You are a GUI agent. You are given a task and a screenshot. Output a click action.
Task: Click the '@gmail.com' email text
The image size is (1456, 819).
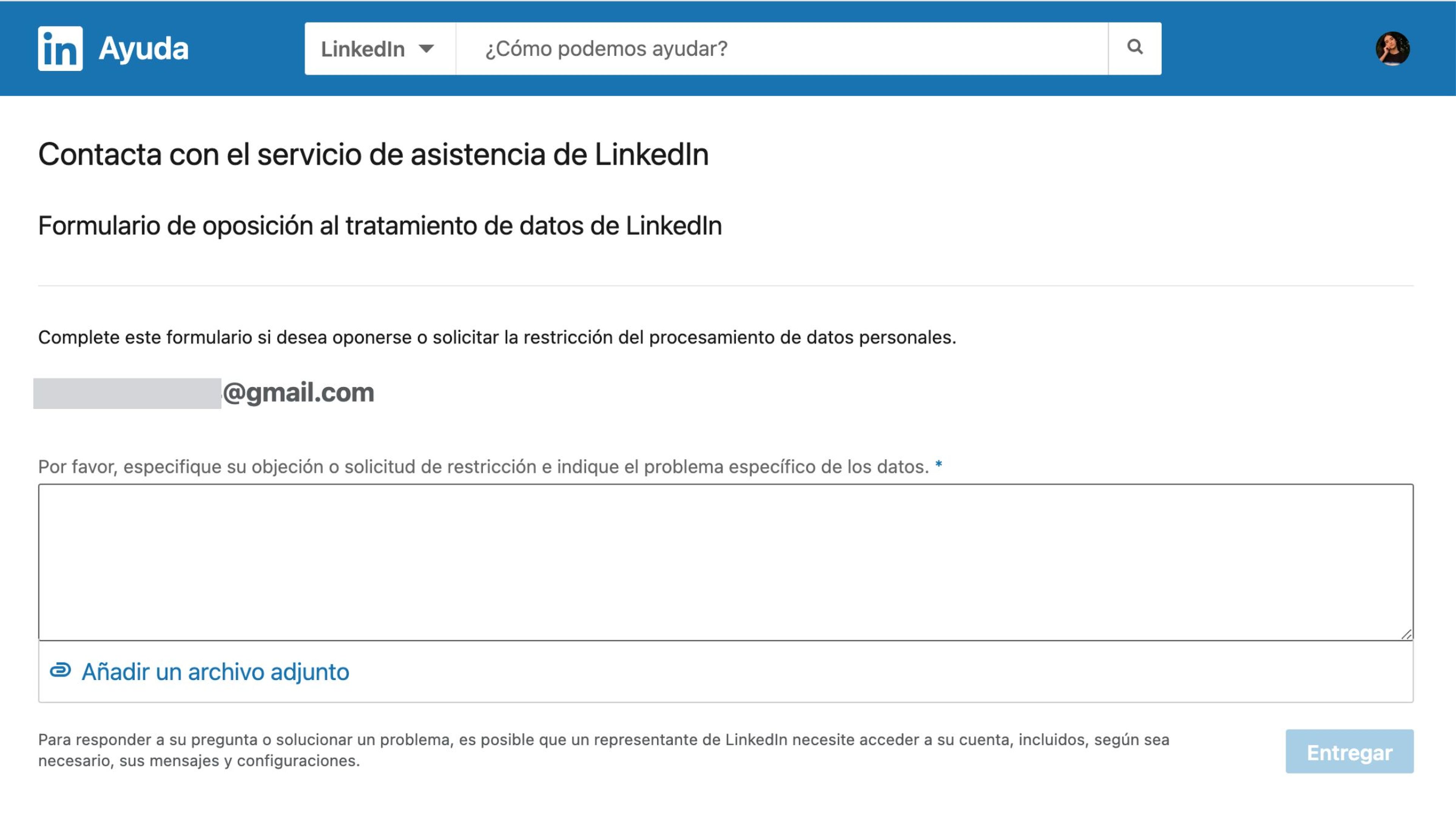(298, 392)
